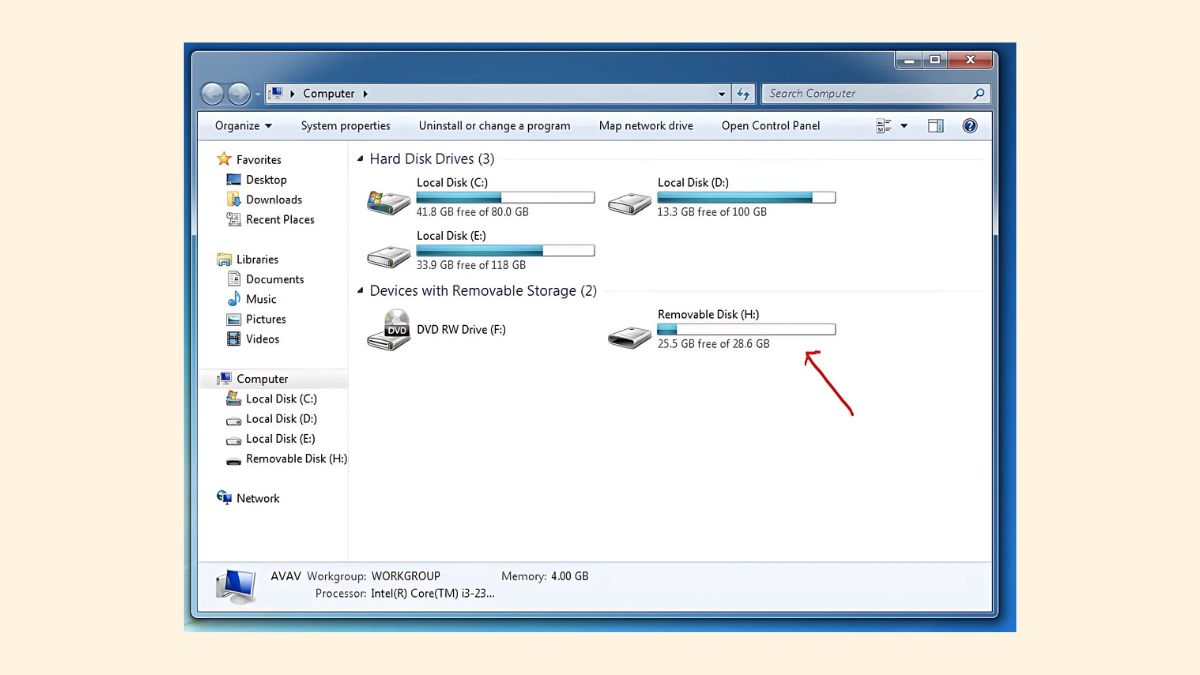Viewport: 1200px width, 675px height.
Task: Click System properties in toolbar
Action: pos(345,126)
